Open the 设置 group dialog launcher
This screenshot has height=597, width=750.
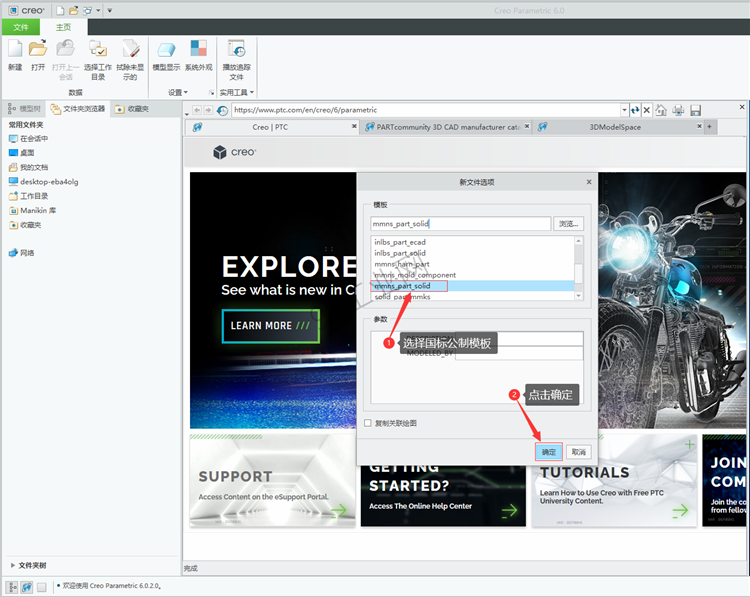[211, 93]
